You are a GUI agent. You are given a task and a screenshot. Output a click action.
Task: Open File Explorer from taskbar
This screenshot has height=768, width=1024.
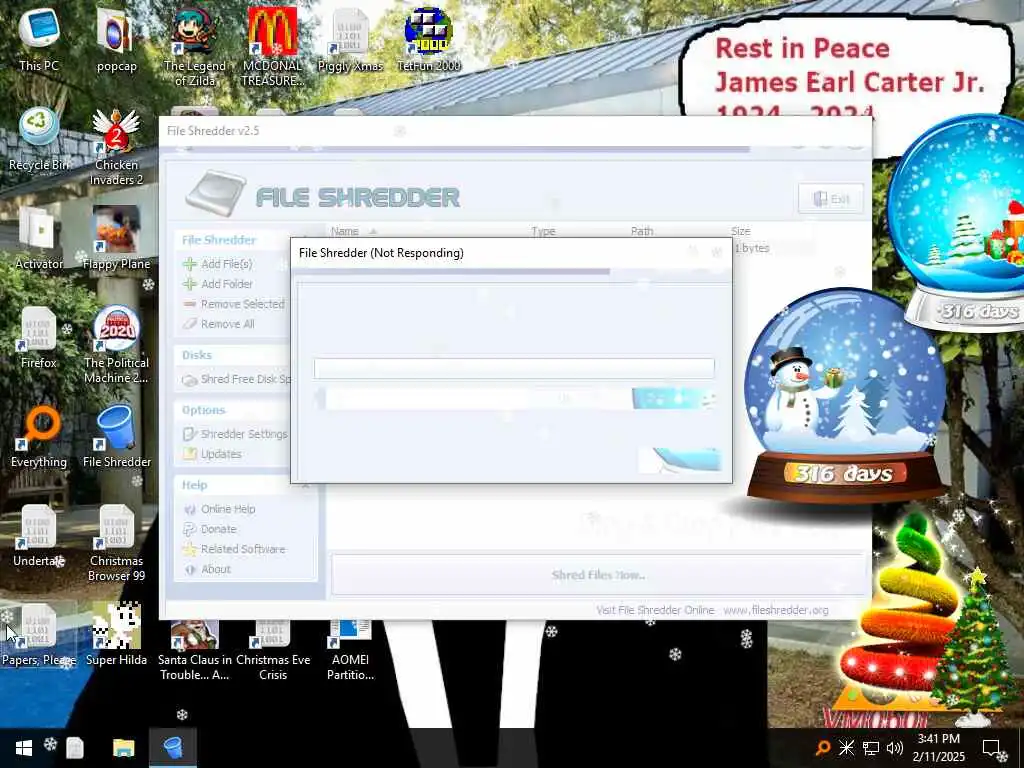pyautogui.click(x=123, y=748)
